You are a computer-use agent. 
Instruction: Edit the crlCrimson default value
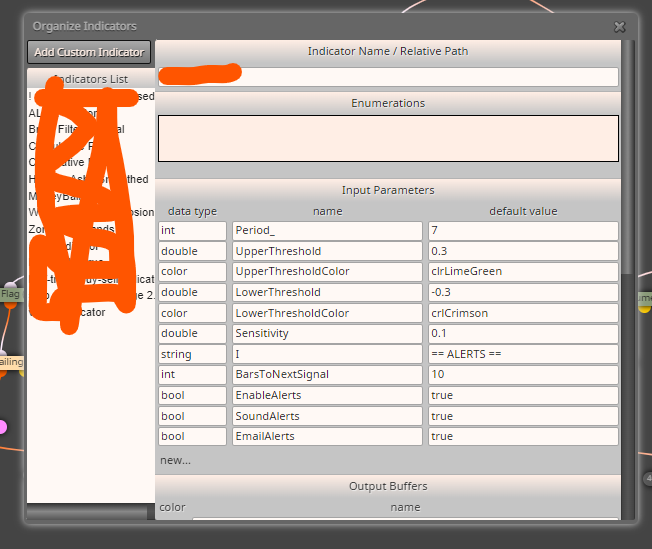click(523, 313)
